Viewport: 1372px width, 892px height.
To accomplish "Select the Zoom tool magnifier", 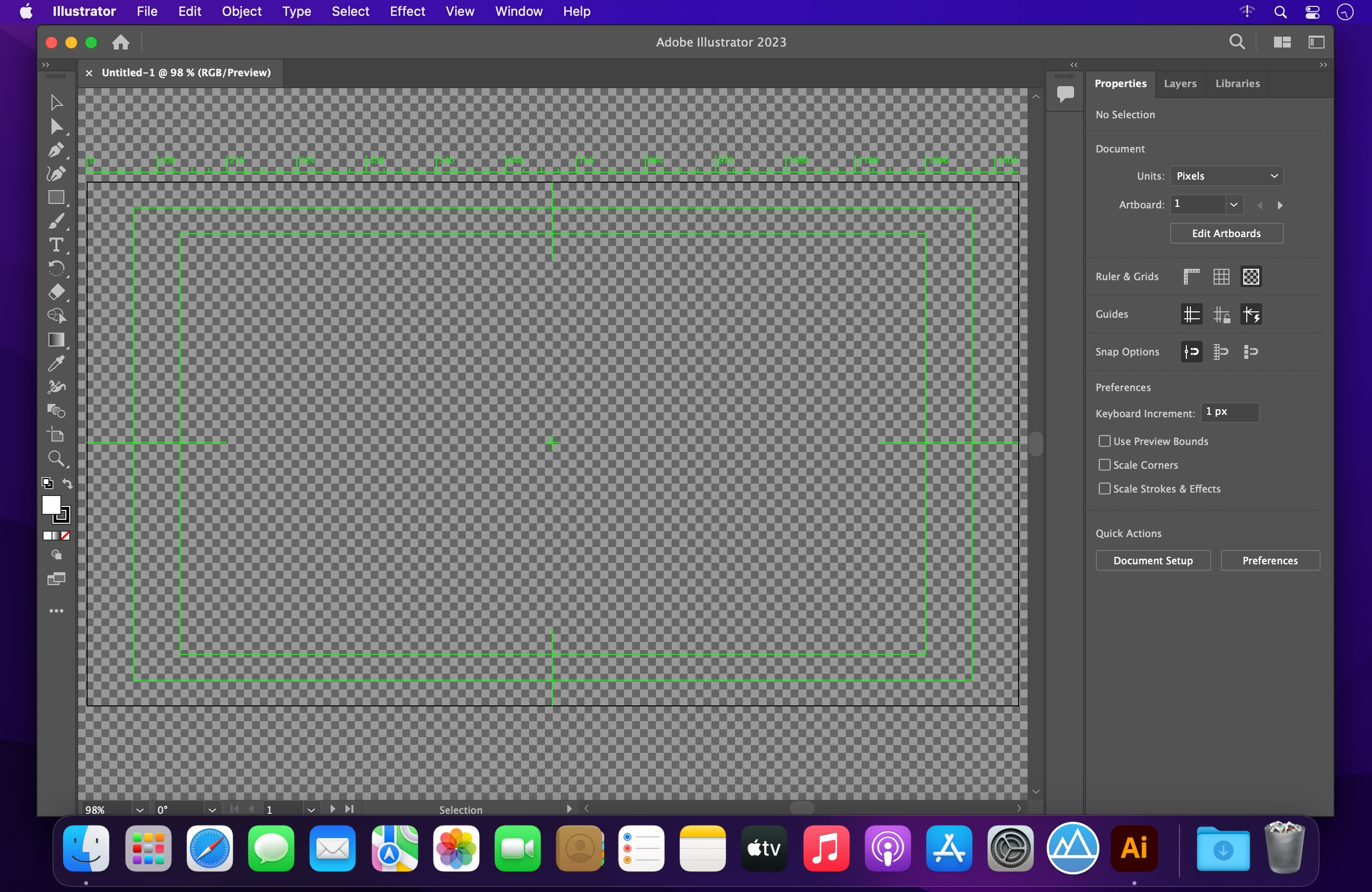I will [56, 459].
